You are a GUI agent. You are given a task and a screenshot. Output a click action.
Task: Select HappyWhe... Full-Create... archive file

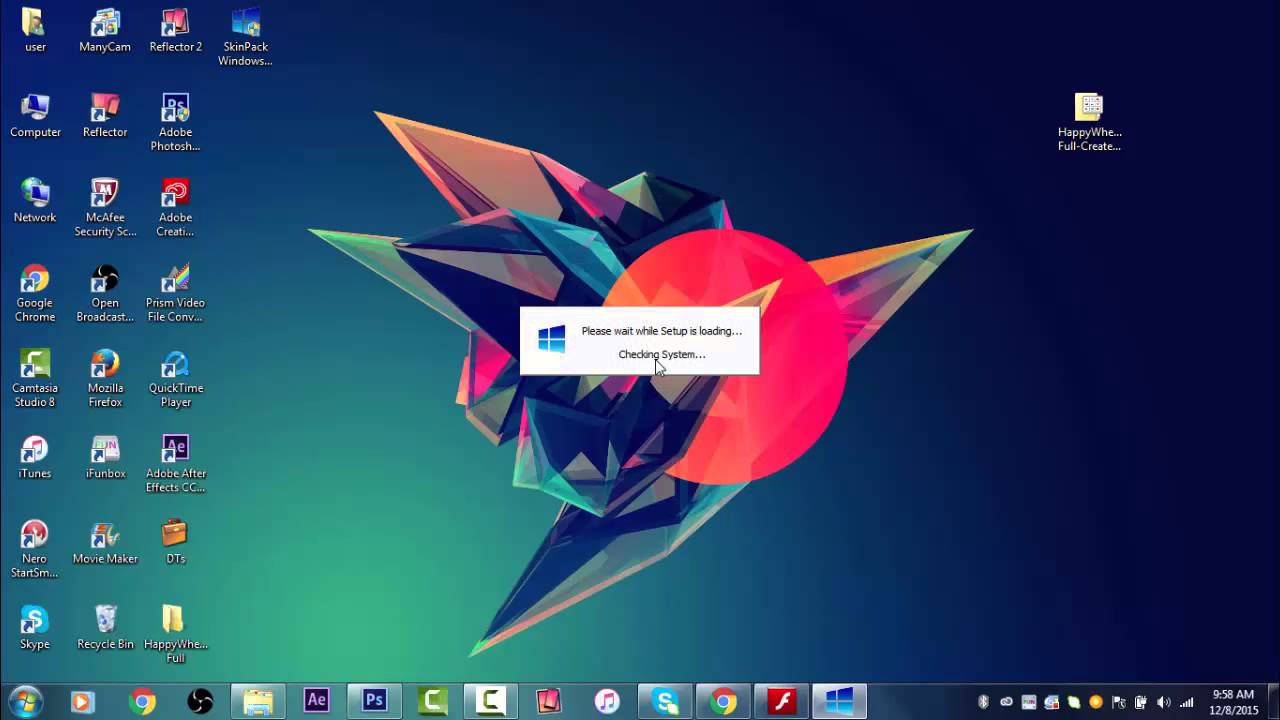(x=1089, y=123)
